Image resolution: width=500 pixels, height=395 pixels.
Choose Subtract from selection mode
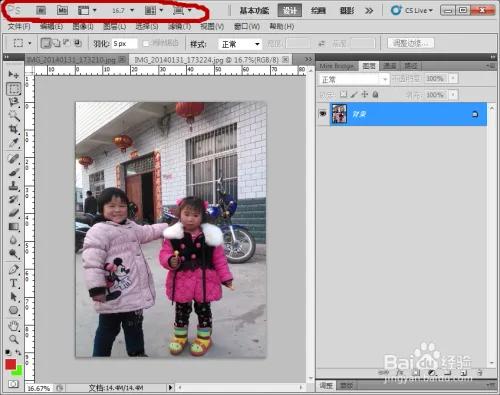click(x=67, y=43)
